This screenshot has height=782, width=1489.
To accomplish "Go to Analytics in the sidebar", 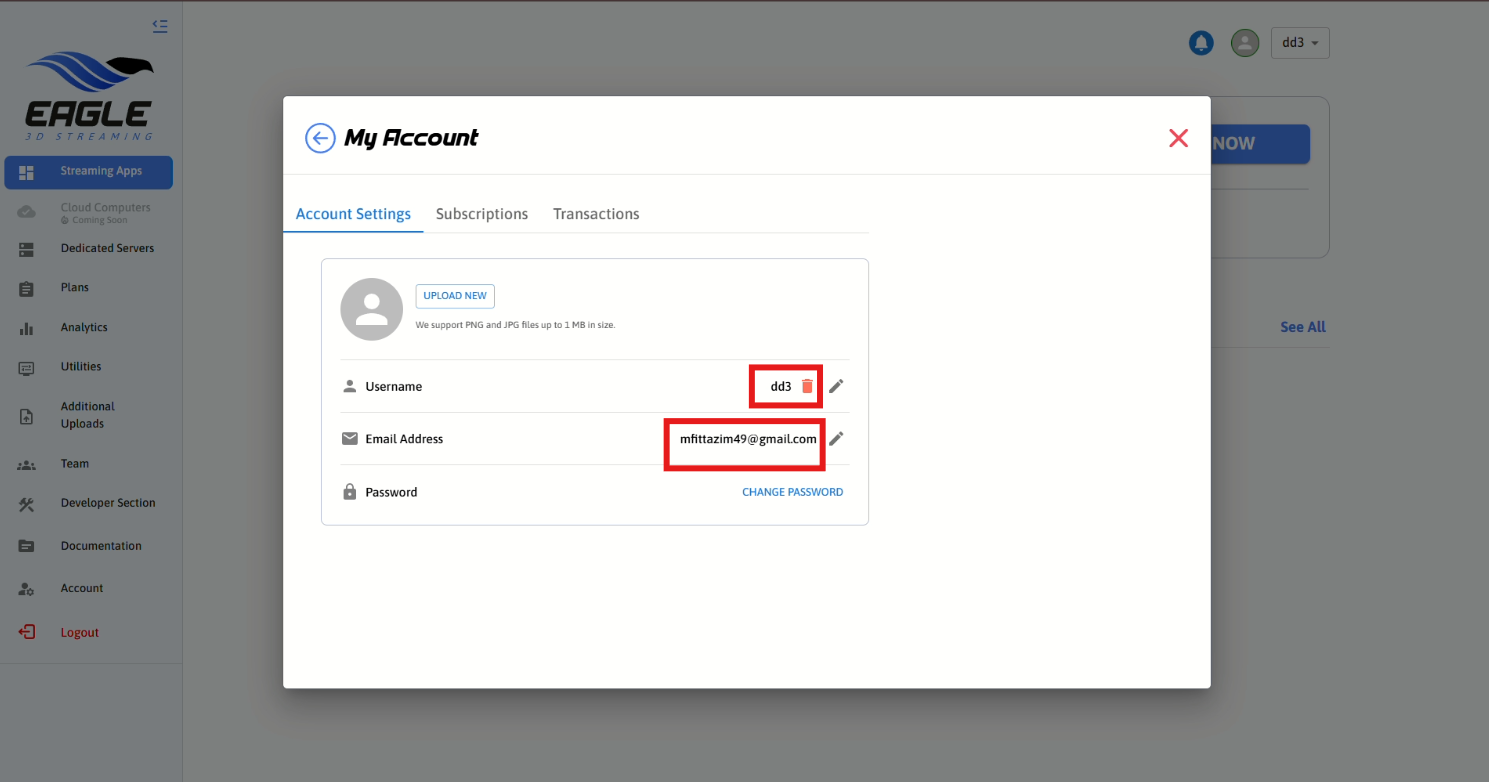I will coord(84,327).
